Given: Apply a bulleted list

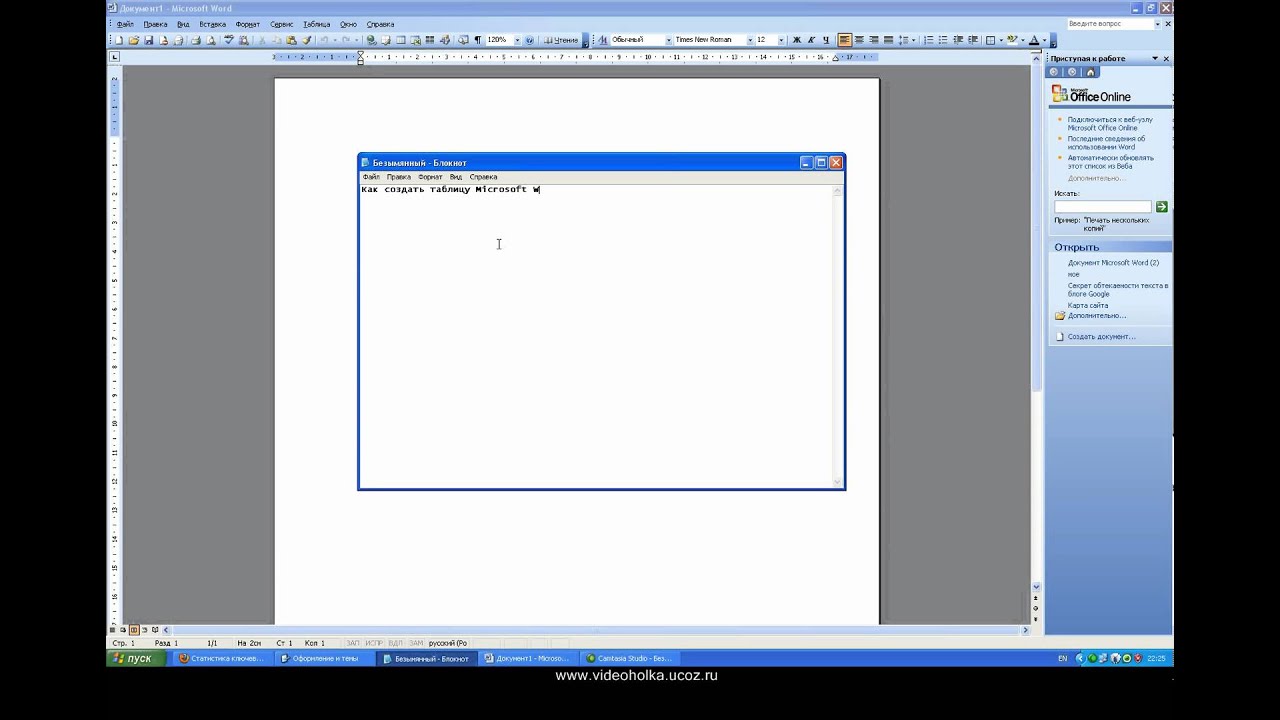Looking at the screenshot, I should tap(942, 40).
